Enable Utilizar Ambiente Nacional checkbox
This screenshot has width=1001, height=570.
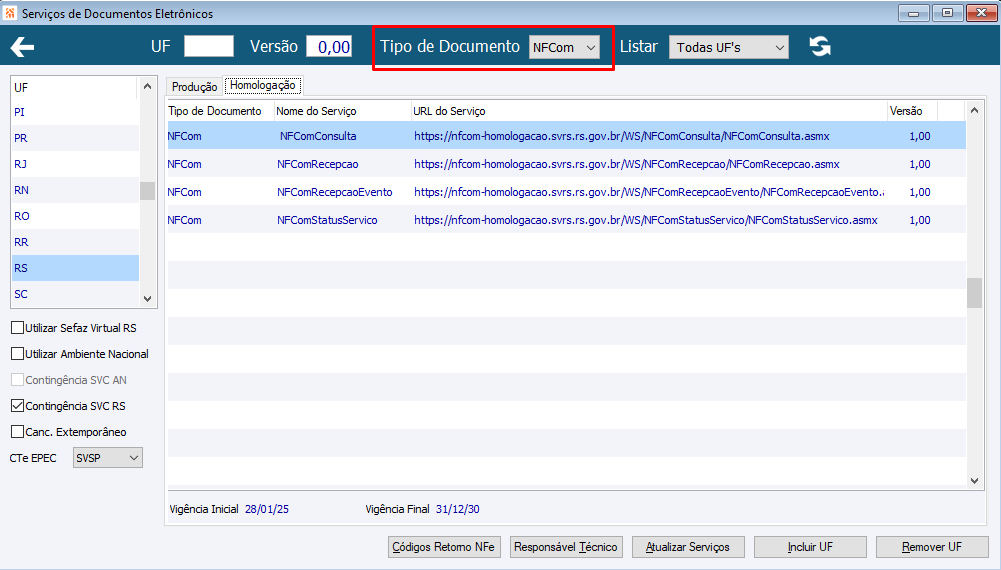(18, 354)
